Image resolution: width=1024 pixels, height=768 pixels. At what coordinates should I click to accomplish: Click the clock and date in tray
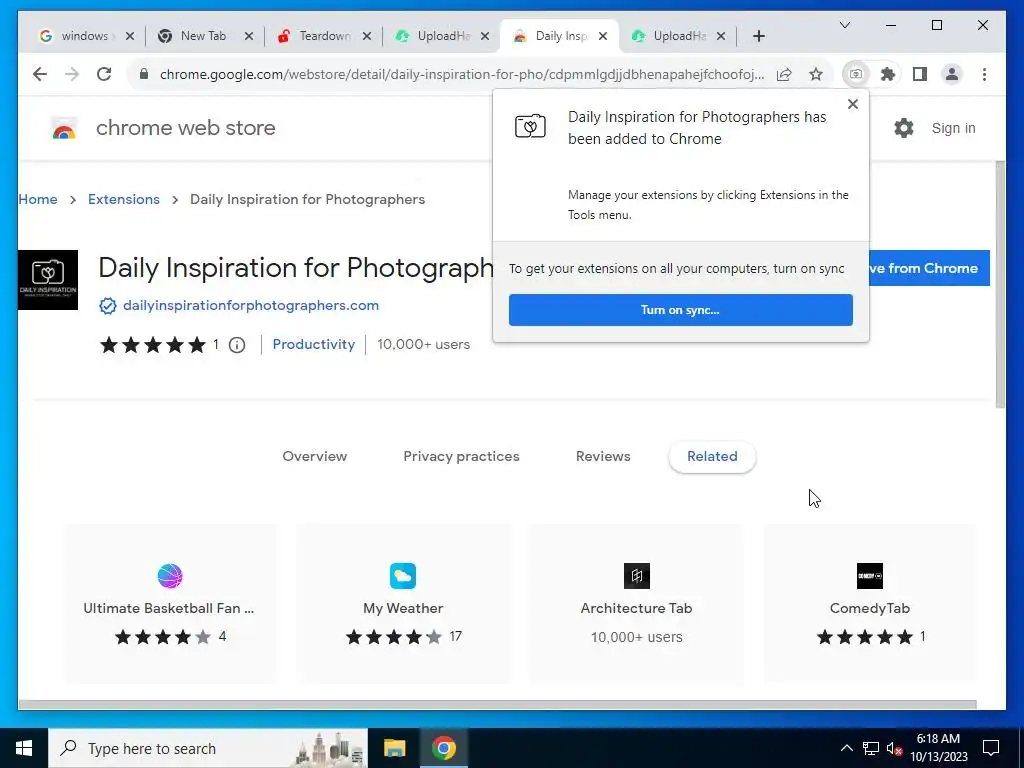[938, 748]
